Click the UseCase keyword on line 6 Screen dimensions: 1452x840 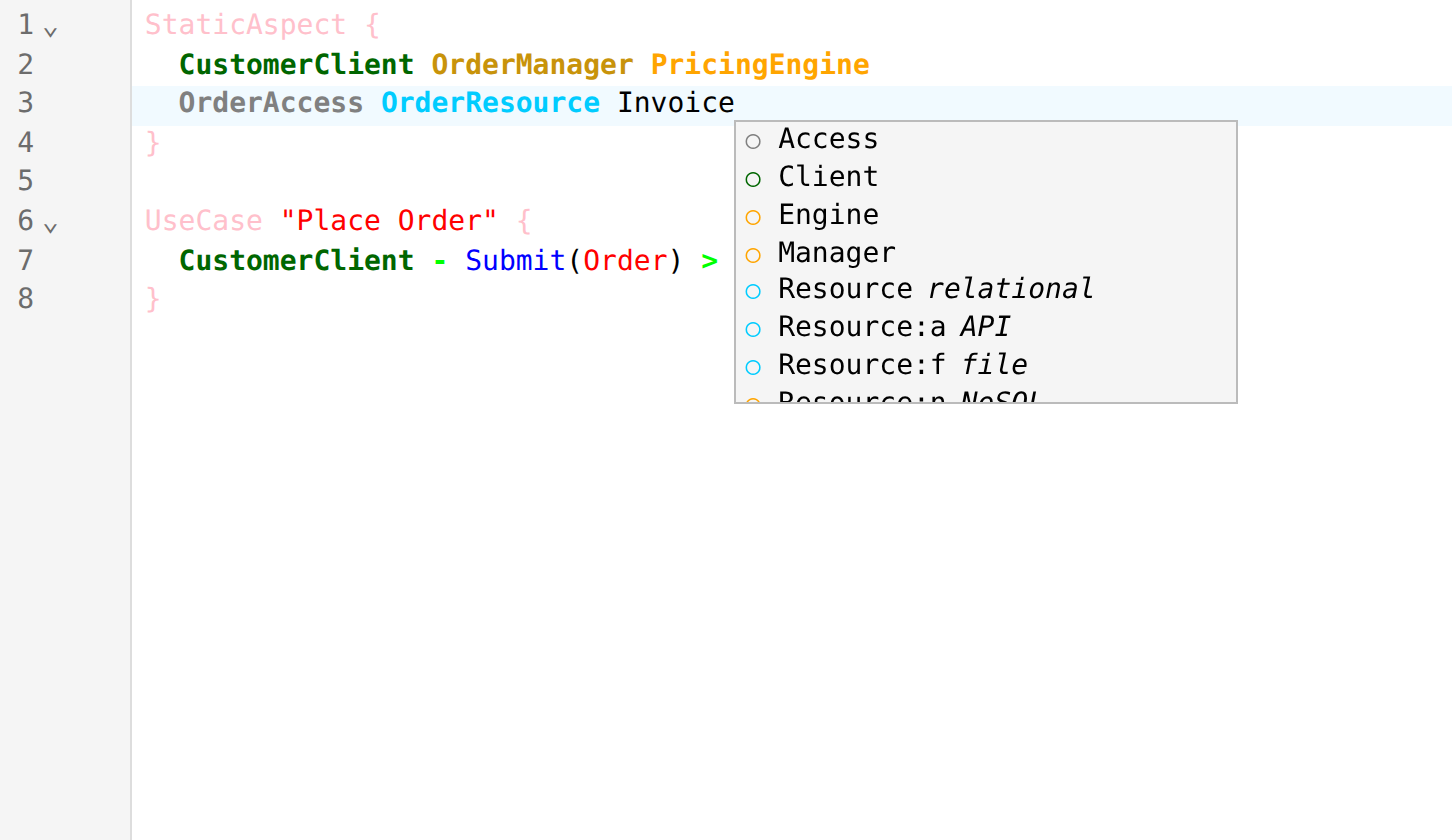pos(204,221)
